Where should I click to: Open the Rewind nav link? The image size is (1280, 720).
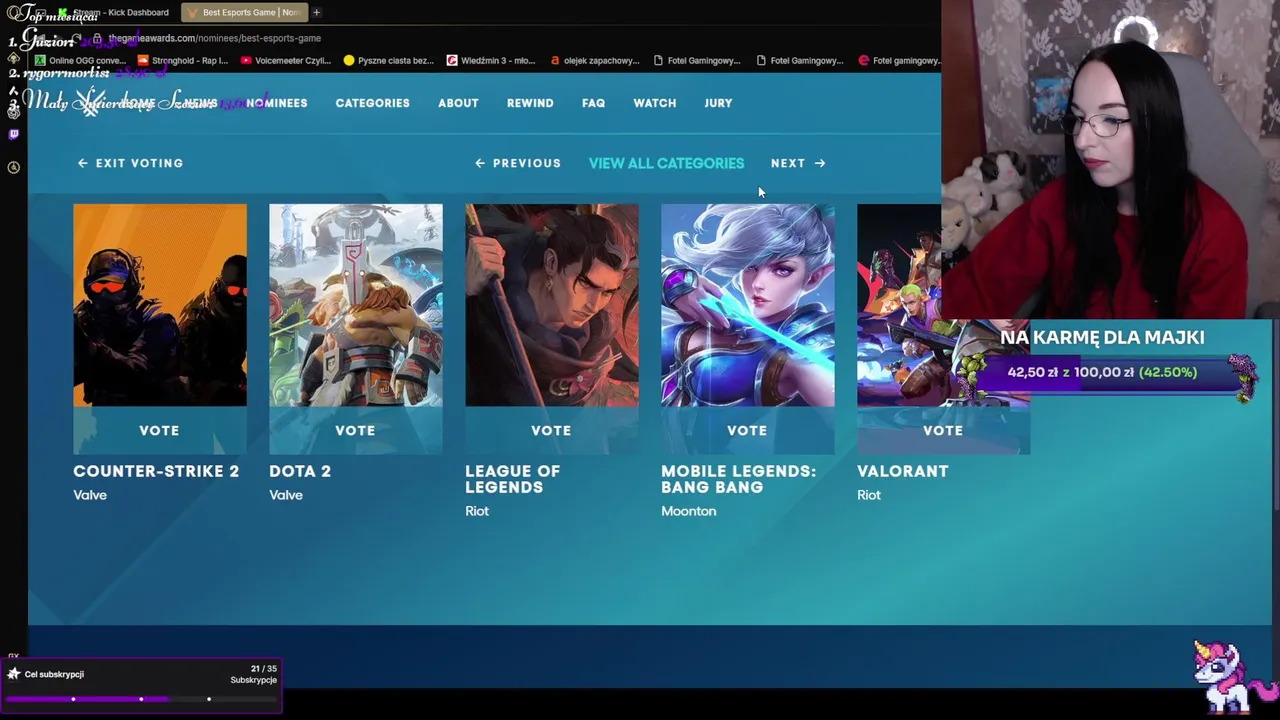click(530, 103)
